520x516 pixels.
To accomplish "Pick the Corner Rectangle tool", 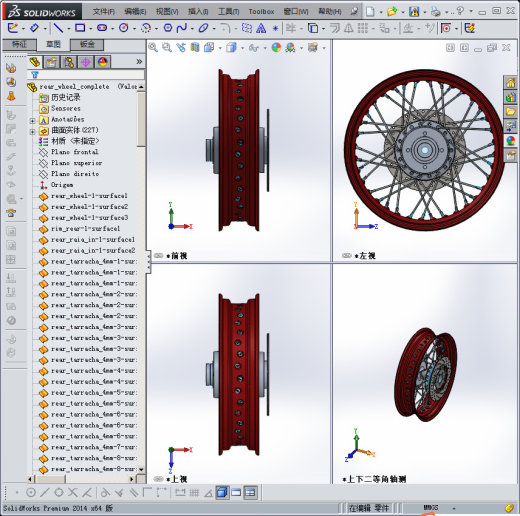I will [80, 28].
